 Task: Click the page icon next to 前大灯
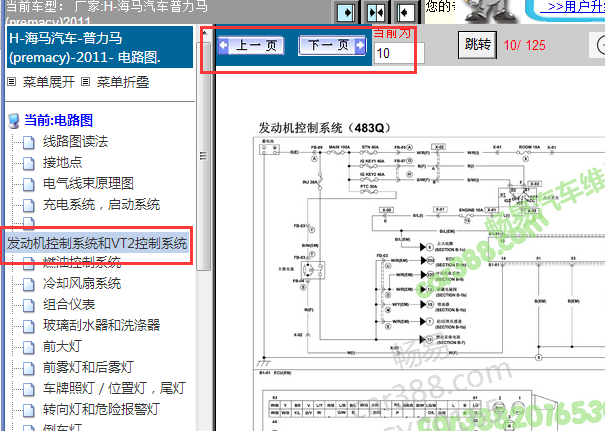tap(29, 347)
